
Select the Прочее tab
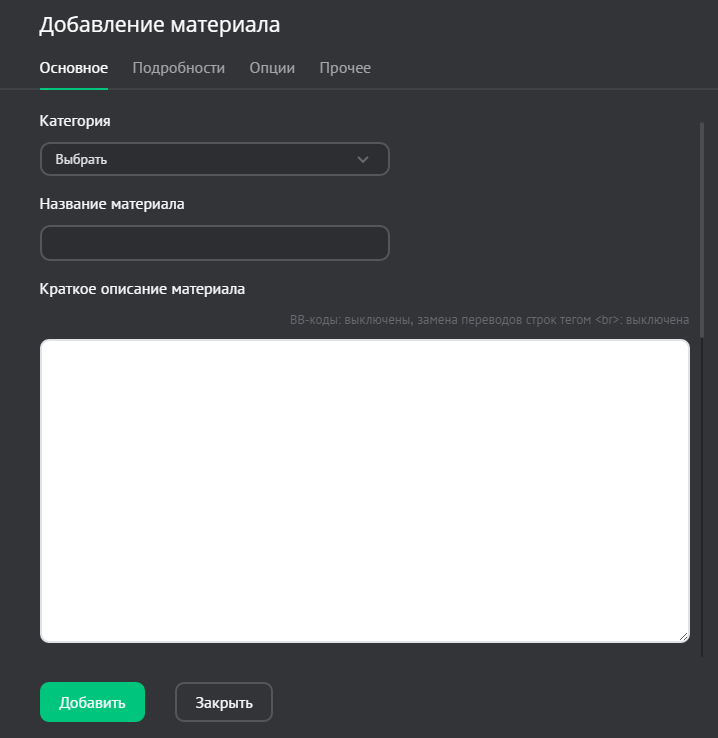coord(345,68)
